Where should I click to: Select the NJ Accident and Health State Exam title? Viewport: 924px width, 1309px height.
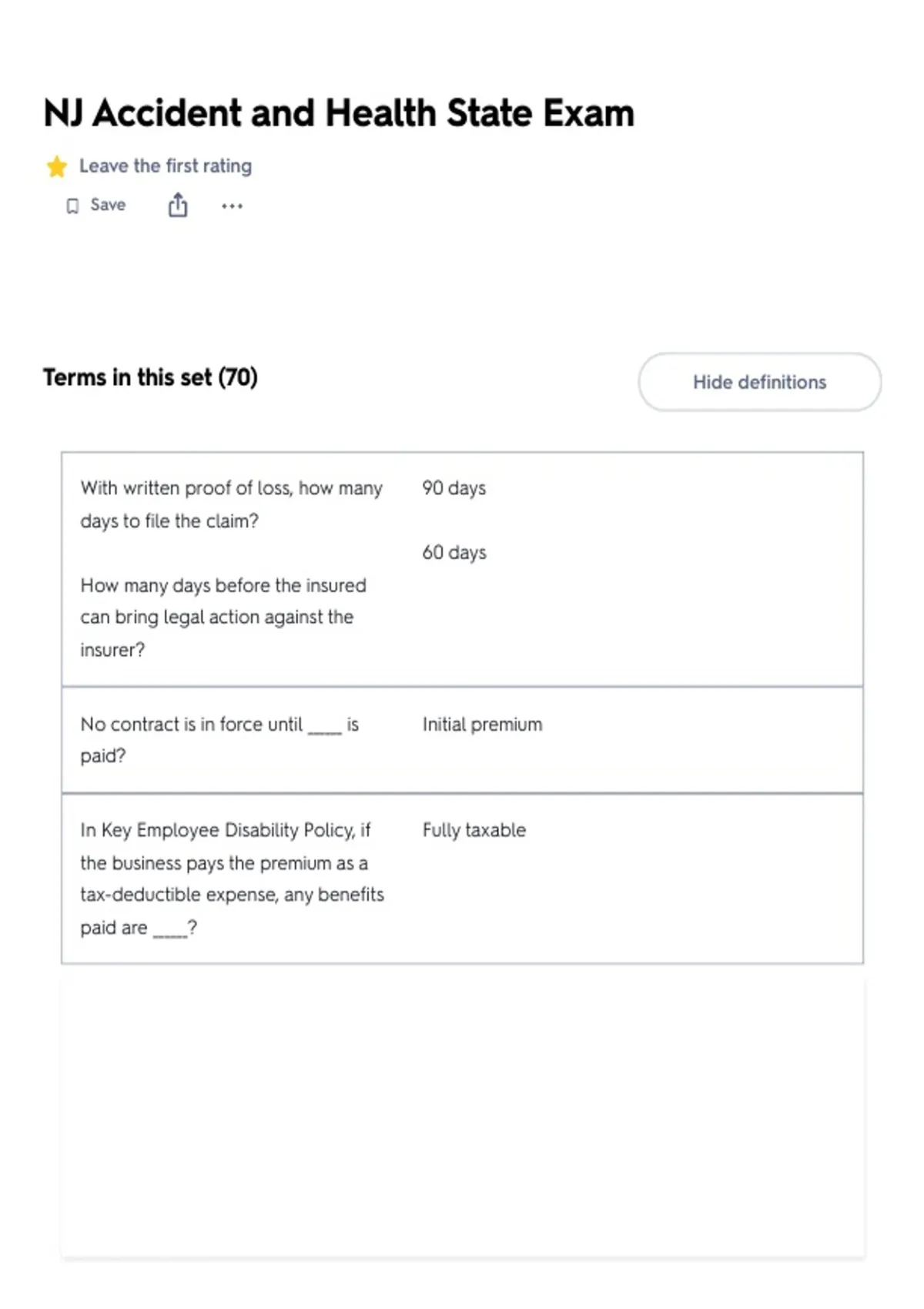point(339,113)
